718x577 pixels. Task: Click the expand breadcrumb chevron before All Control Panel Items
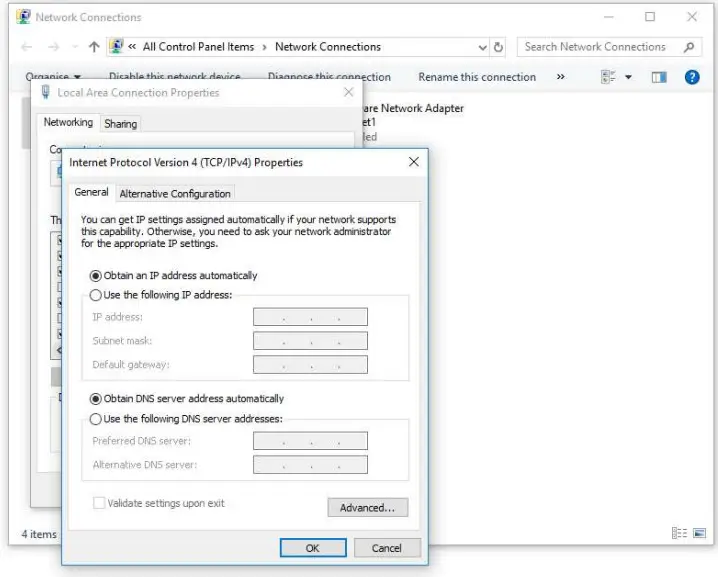(x=132, y=47)
